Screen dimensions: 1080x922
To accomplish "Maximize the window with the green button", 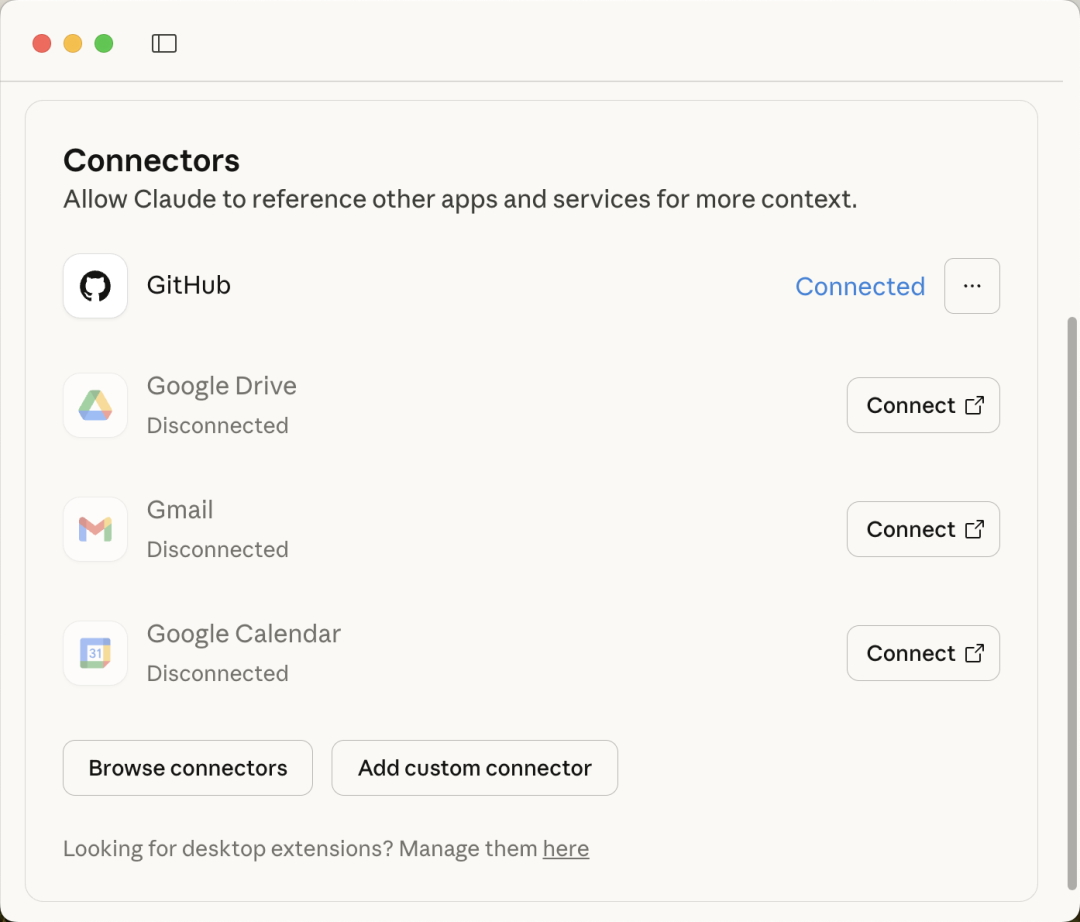I will 104,43.
